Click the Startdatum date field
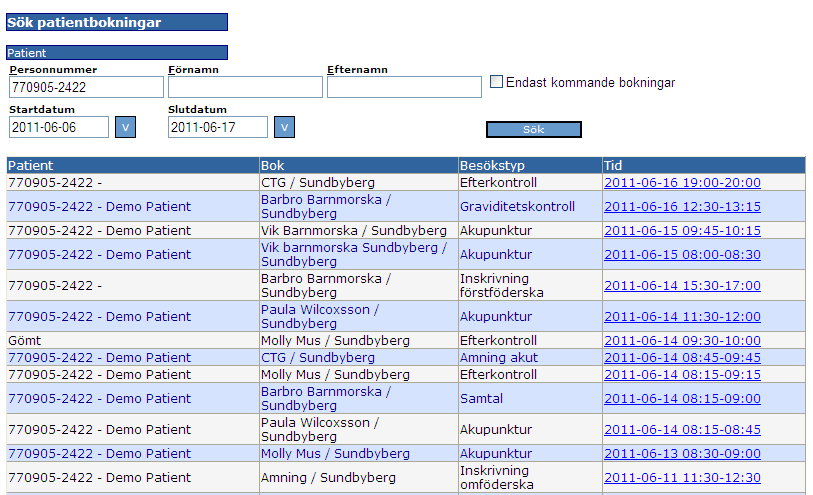The height and width of the screenshot is (495, 813). pos(59,127)
